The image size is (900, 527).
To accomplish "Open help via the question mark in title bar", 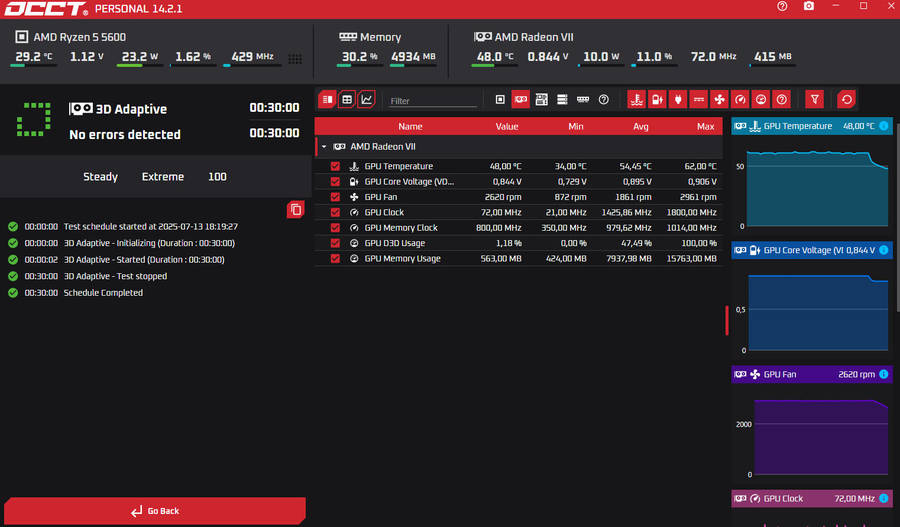I will click(x=782, y=7).
